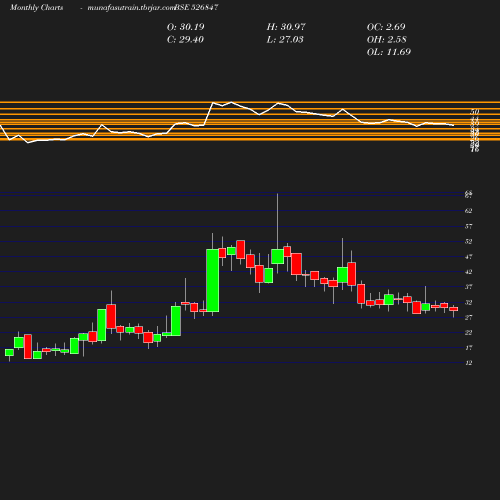Click the 'OC: 2.69' value

click(x=386, y=27)
